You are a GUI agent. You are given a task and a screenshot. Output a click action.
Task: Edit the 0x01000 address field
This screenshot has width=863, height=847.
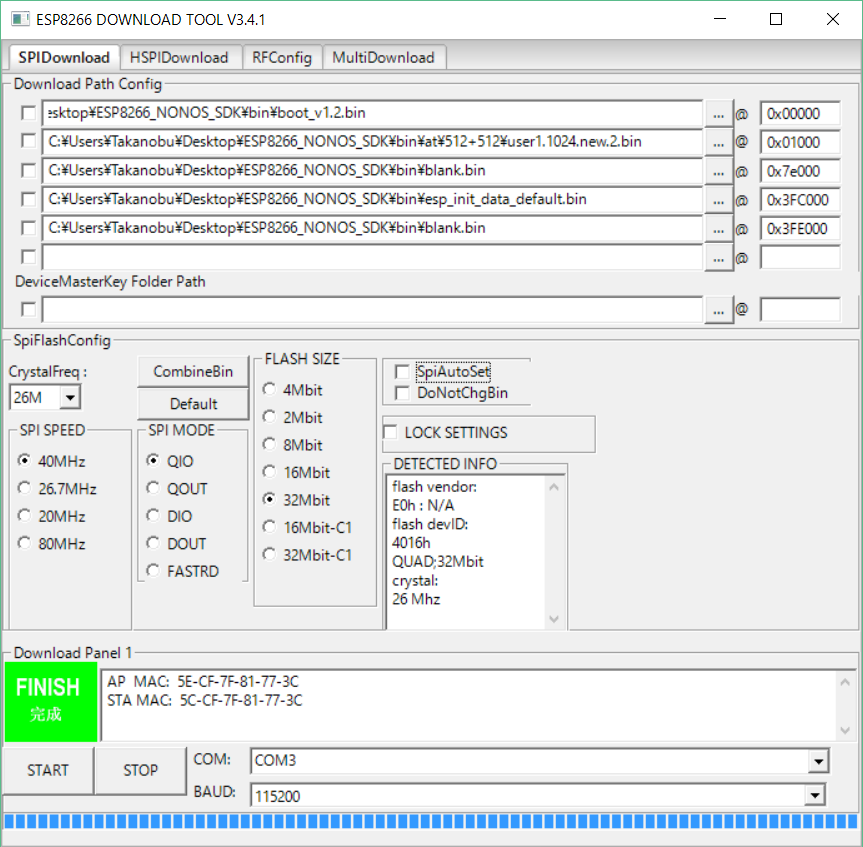tap(800, 143)
